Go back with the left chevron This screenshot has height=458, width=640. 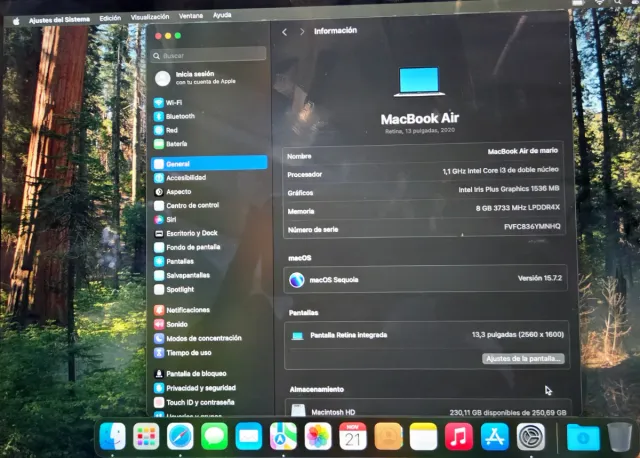284,32
